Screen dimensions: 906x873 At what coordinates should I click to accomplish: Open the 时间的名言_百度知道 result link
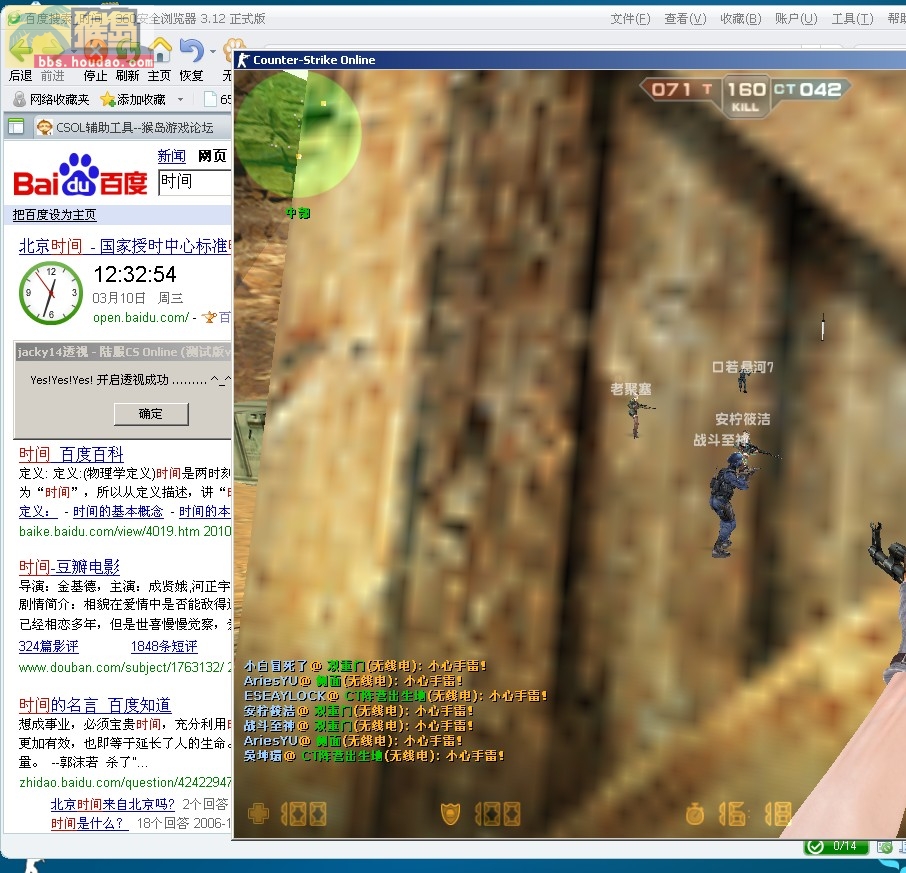tap(95, 705)
